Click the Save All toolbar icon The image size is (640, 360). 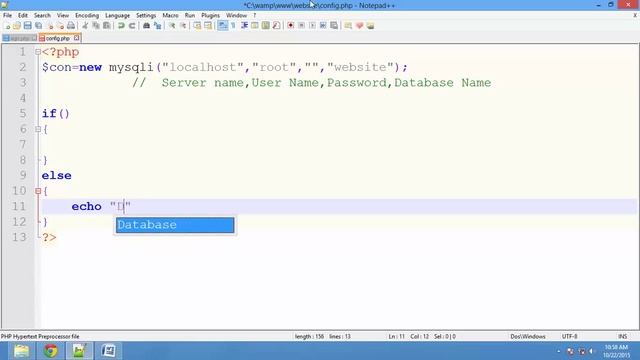(x=38, y=26)
